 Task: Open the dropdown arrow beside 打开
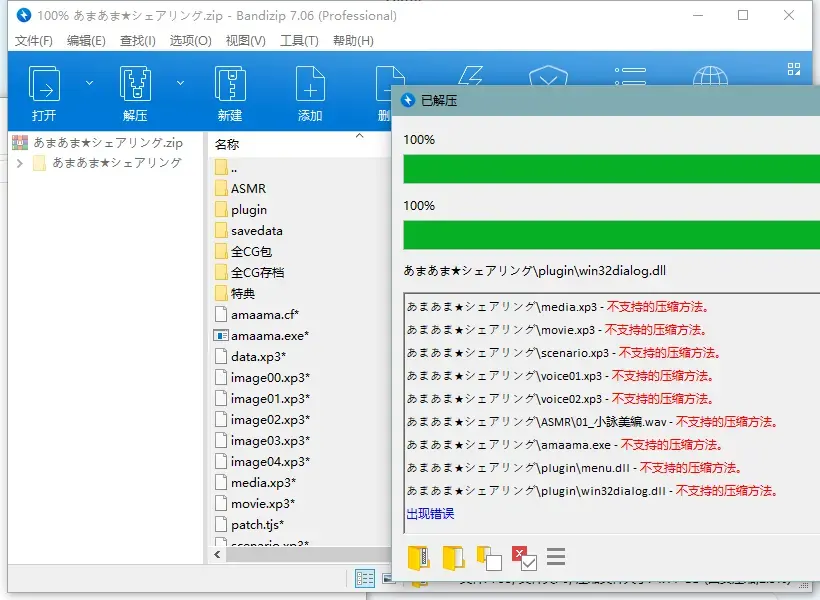(89, 83)
